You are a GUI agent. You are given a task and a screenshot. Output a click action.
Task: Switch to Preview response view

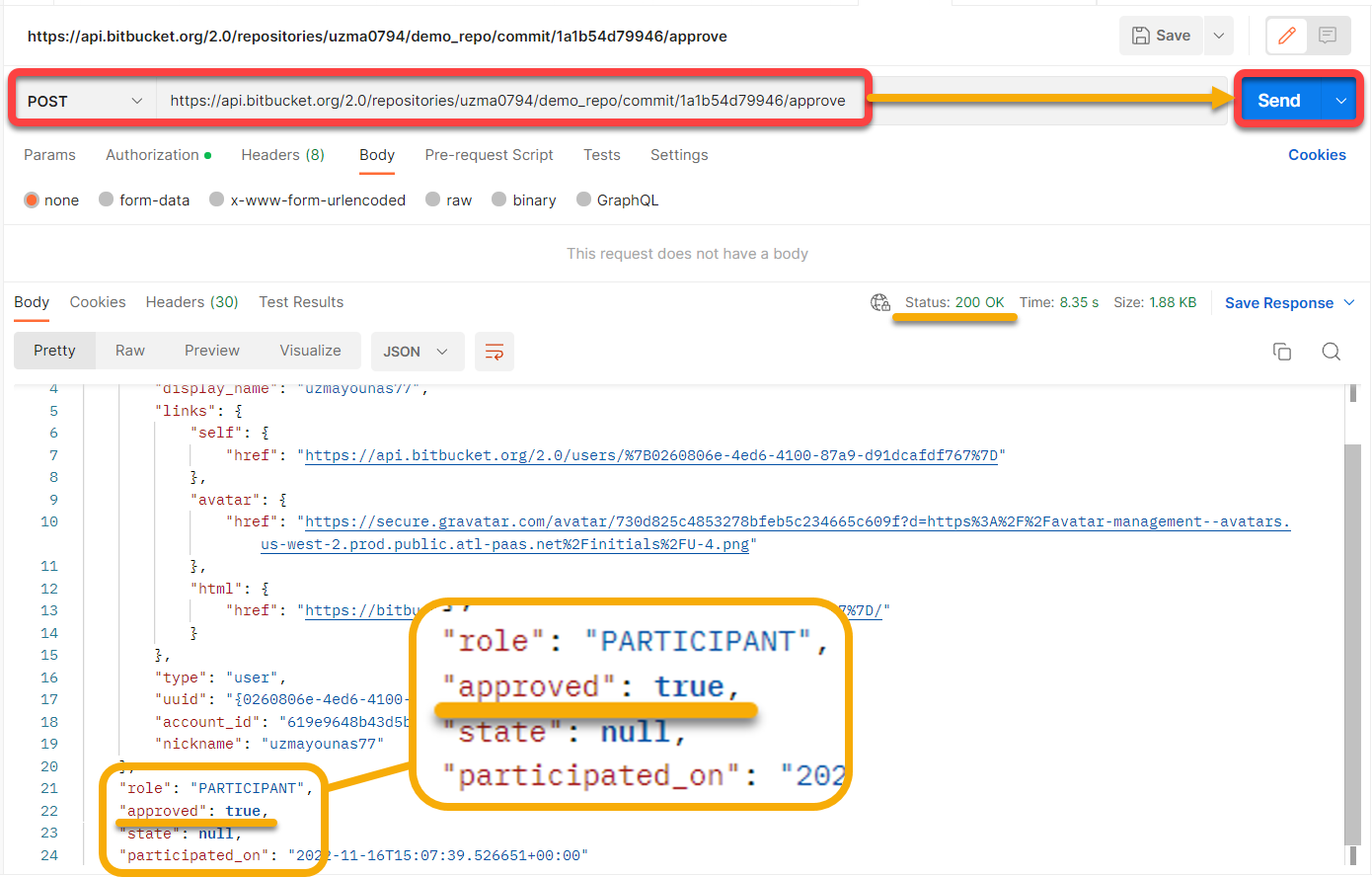pos(212,351)
